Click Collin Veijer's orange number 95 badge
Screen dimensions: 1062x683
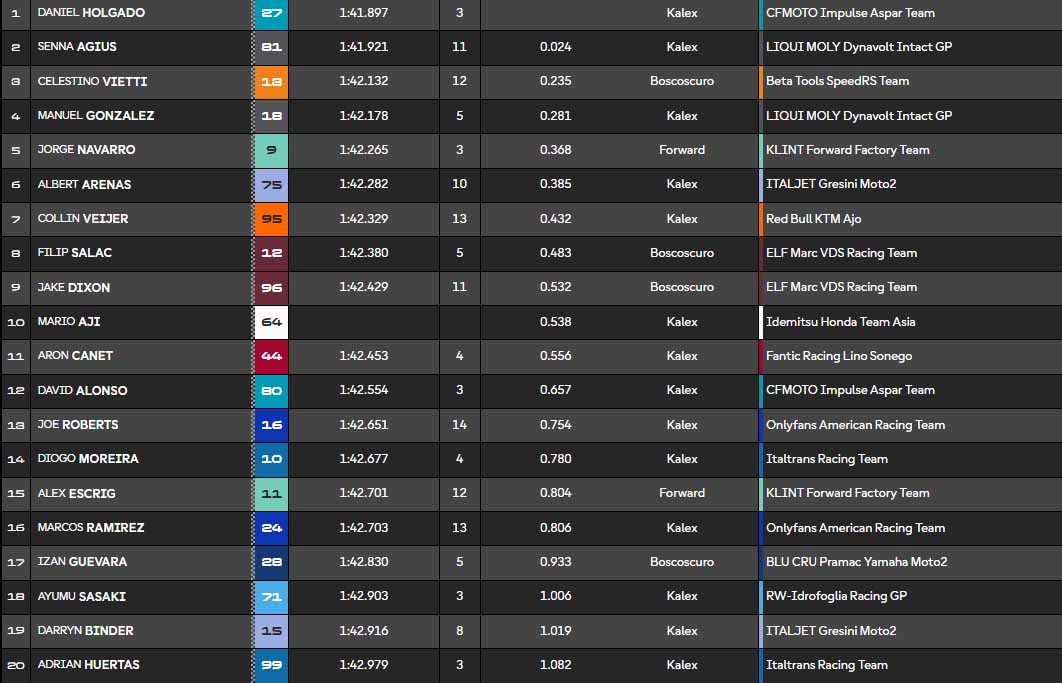coord(271,219)
